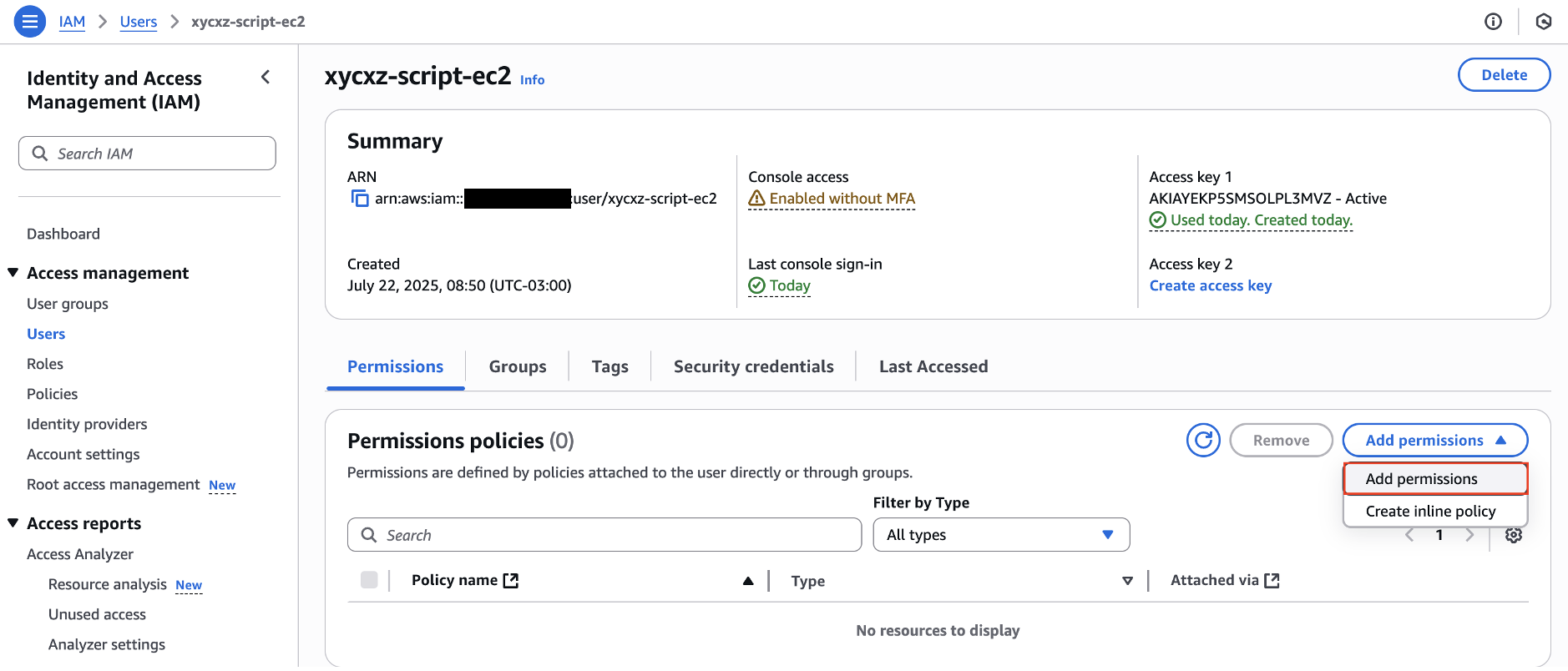Open Account settings in the sidebar
The height and width of the screenshot is (671, 1568).
pos(83,454)
